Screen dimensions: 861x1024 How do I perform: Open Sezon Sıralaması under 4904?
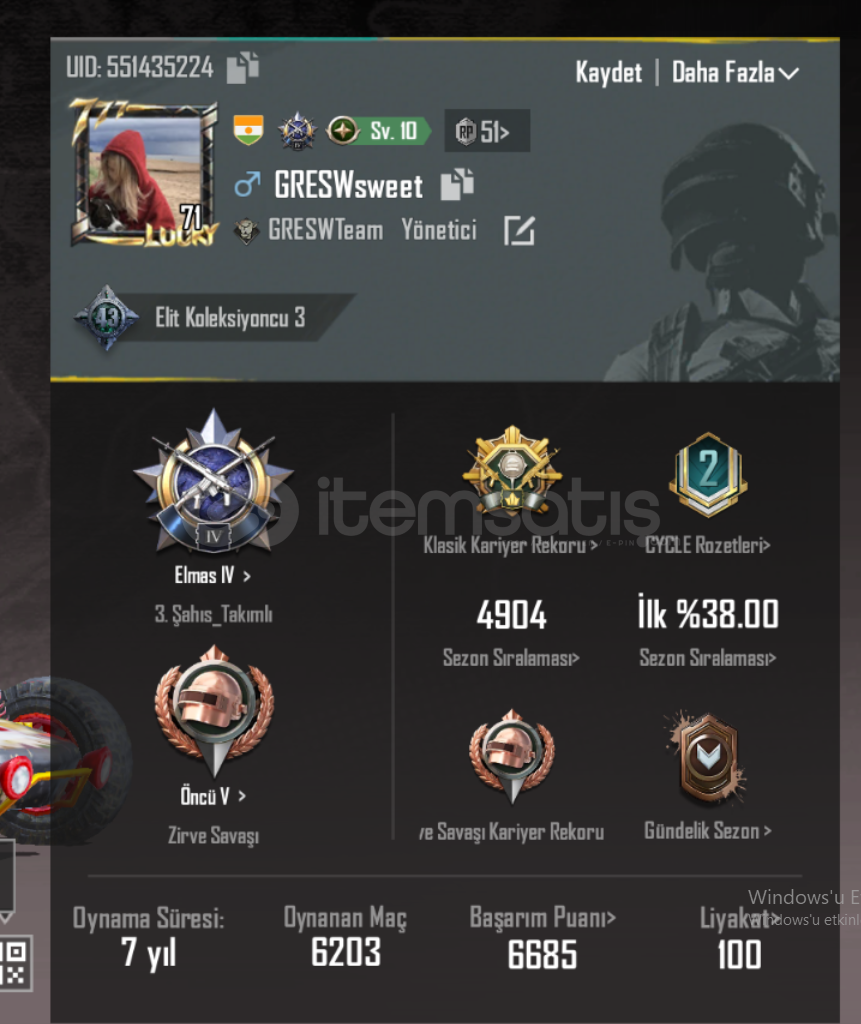(511, 658)
